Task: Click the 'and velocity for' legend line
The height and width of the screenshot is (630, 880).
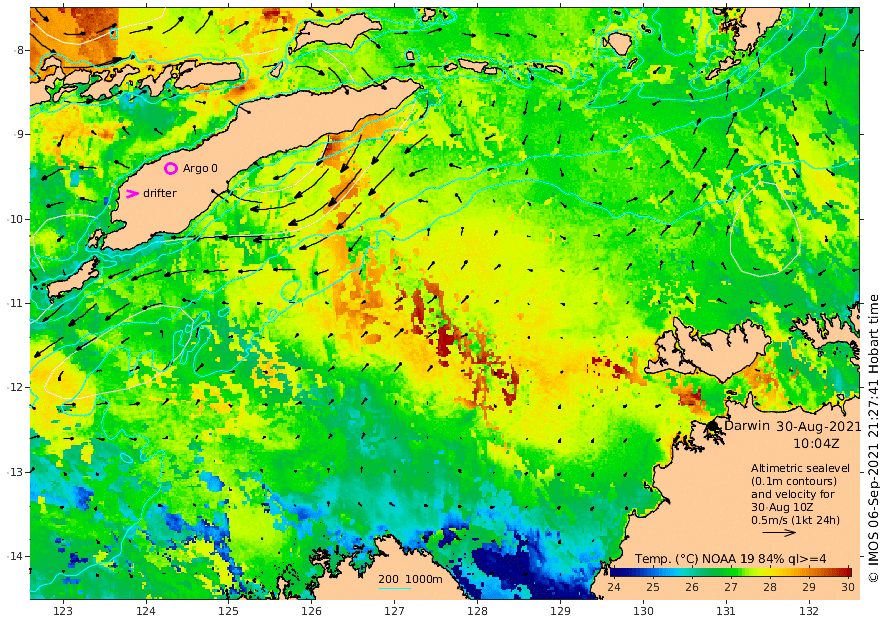Action: coord(793,494)
